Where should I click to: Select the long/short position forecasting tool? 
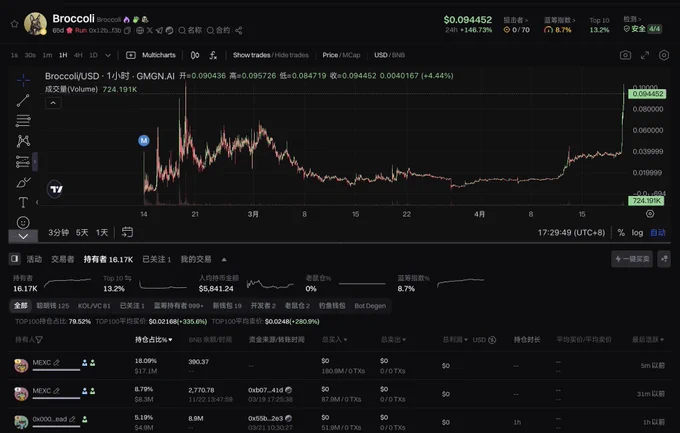click(23, 161)
